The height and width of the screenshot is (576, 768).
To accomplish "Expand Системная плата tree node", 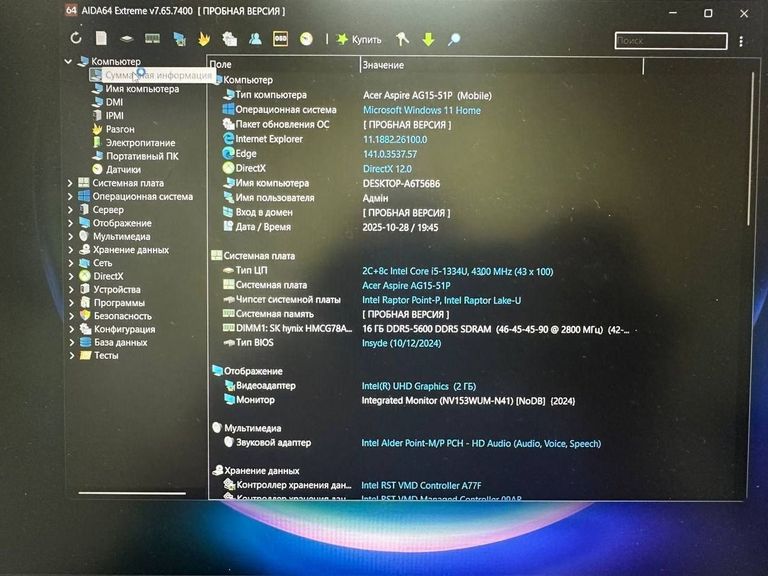I will click(70, 183).
